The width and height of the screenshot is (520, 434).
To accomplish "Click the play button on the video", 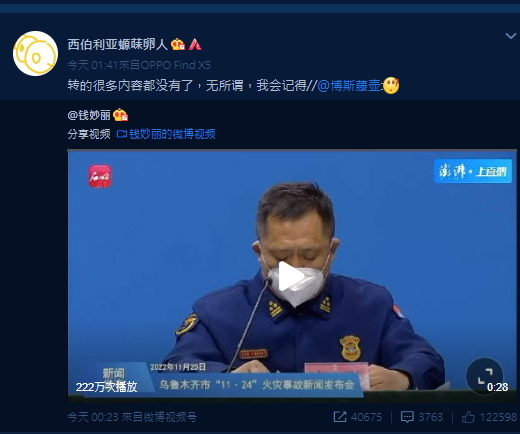I will [x=291, y=276].
